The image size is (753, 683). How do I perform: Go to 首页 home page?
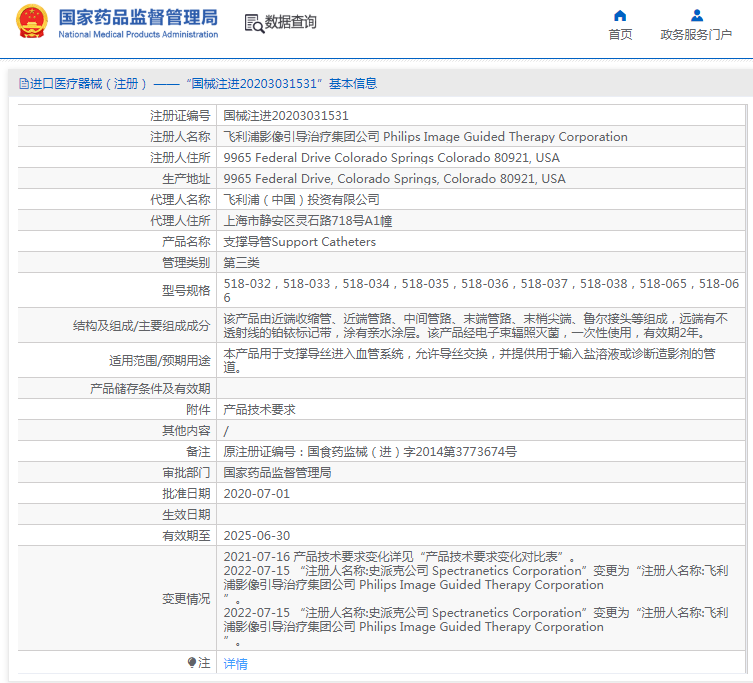tap(620, 35)
